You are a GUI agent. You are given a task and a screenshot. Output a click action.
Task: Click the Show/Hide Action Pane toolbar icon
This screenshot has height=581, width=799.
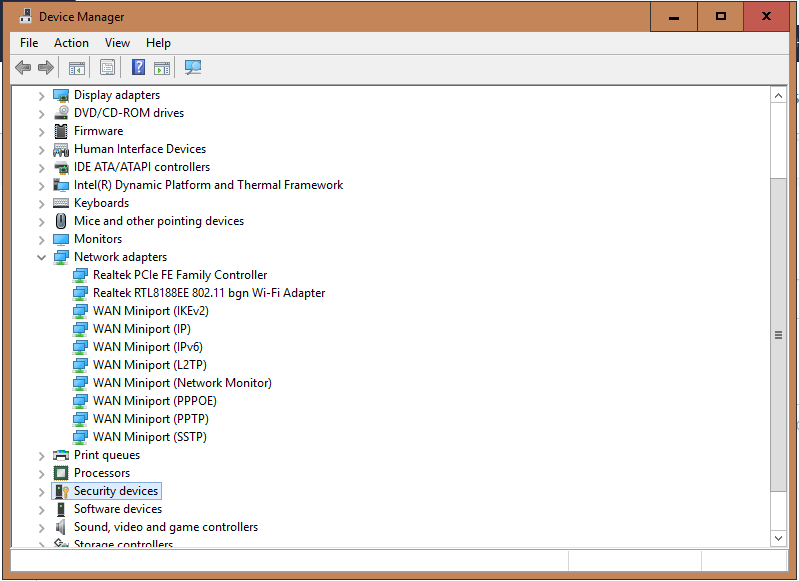click(162, 67)
